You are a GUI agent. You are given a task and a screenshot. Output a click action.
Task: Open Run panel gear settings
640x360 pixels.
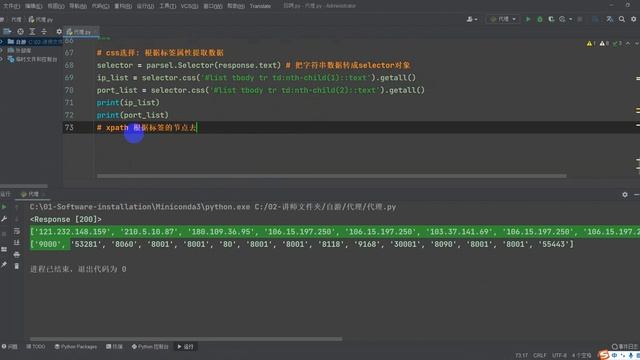625,195
